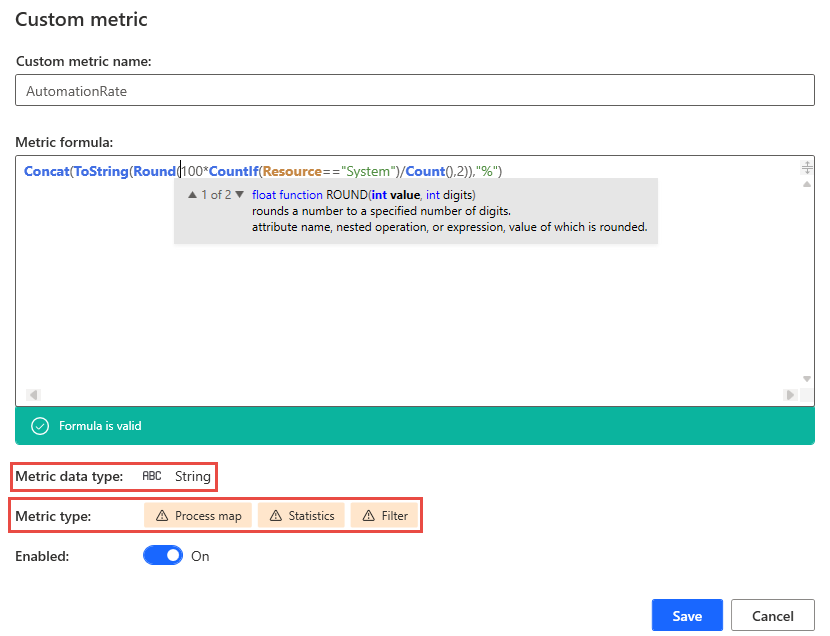Image resolution: width=830 pixels, height=636 pixels.
Task: Select the Process map metric type
Action: (x=197, y=515)
